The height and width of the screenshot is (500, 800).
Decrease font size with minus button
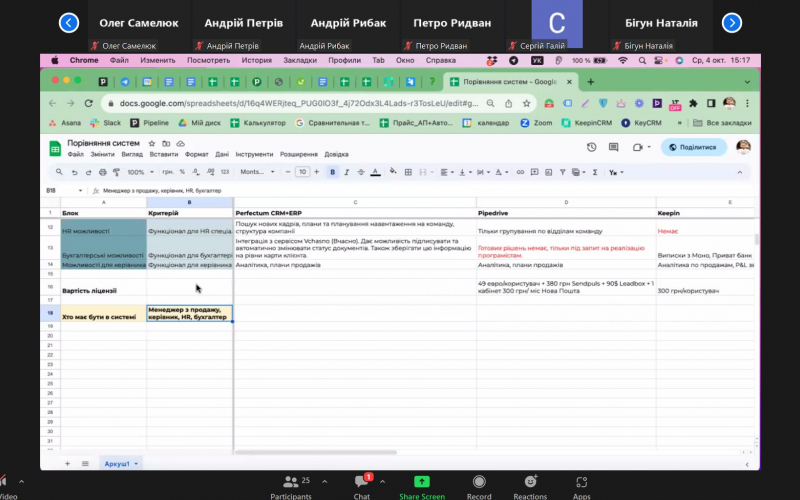[288, 172]
